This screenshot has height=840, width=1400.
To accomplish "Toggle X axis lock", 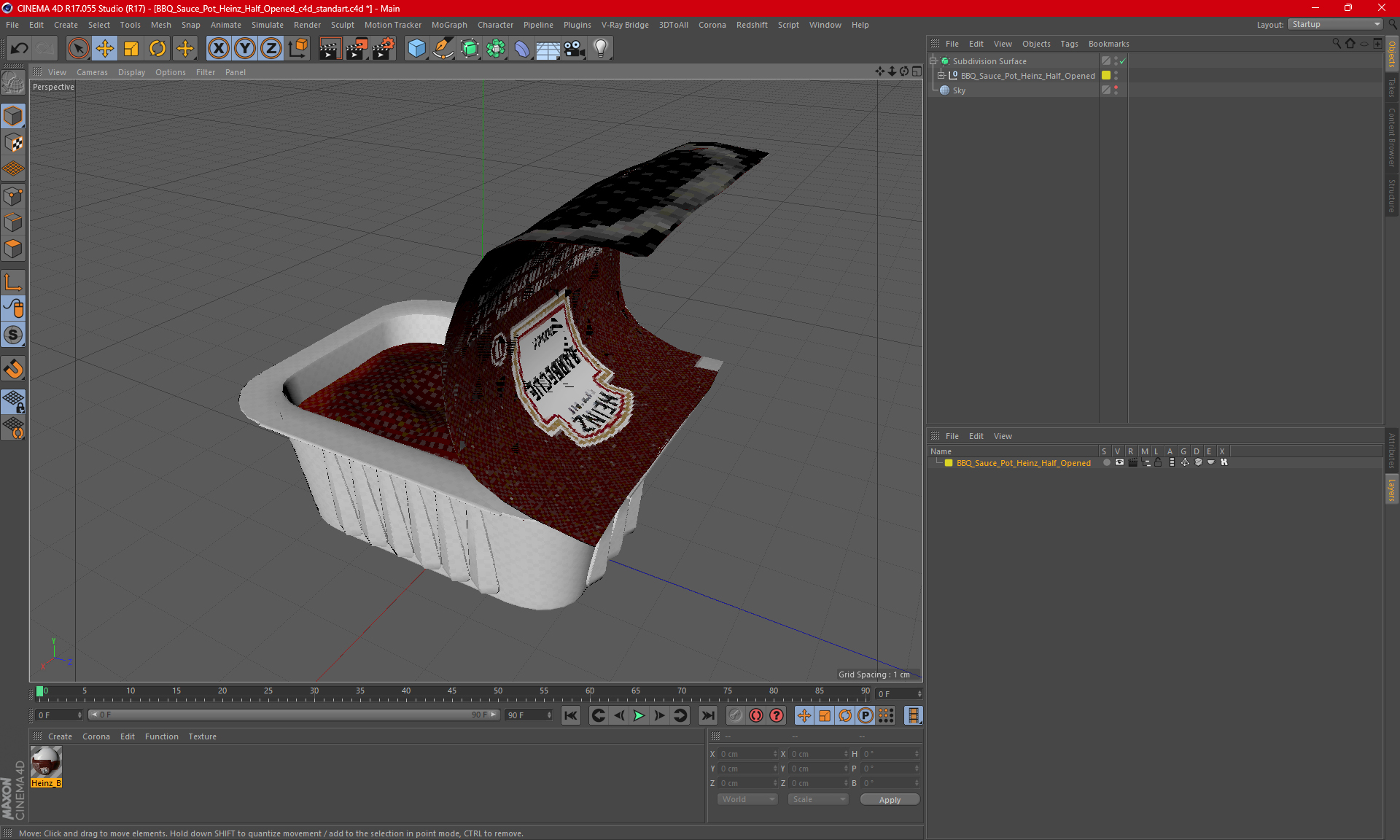I will coord(218,49).
